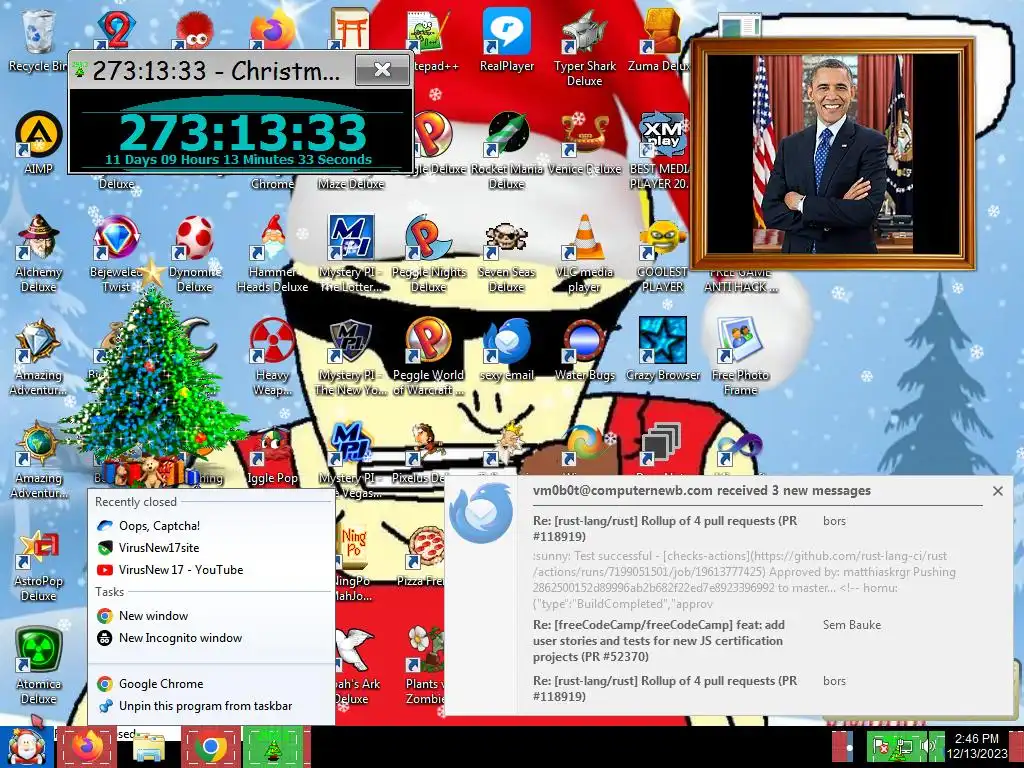Open Pizza Frenzy shortcut
This screenshot has width=1024, height=768.
pos(426,555)
